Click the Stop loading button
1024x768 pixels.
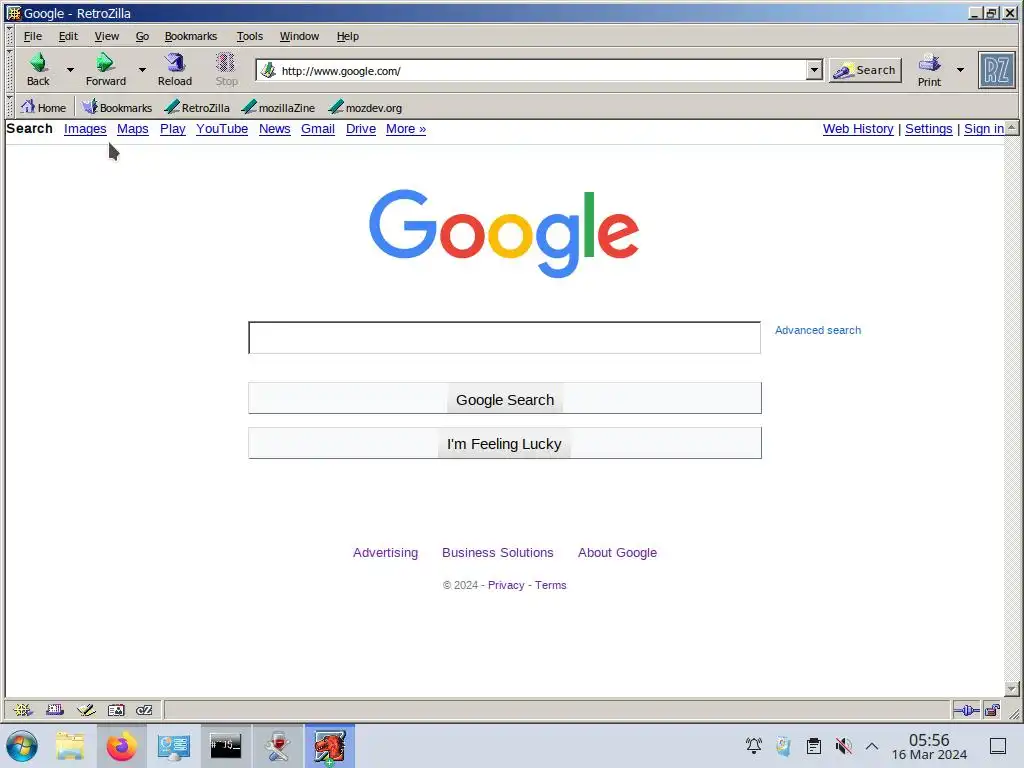tap(226, 69)
